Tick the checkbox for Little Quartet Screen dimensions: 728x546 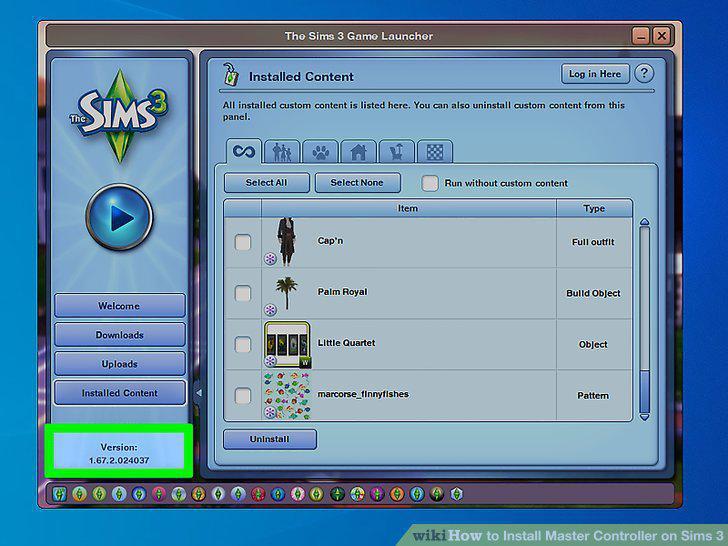[x=243, y=344]
